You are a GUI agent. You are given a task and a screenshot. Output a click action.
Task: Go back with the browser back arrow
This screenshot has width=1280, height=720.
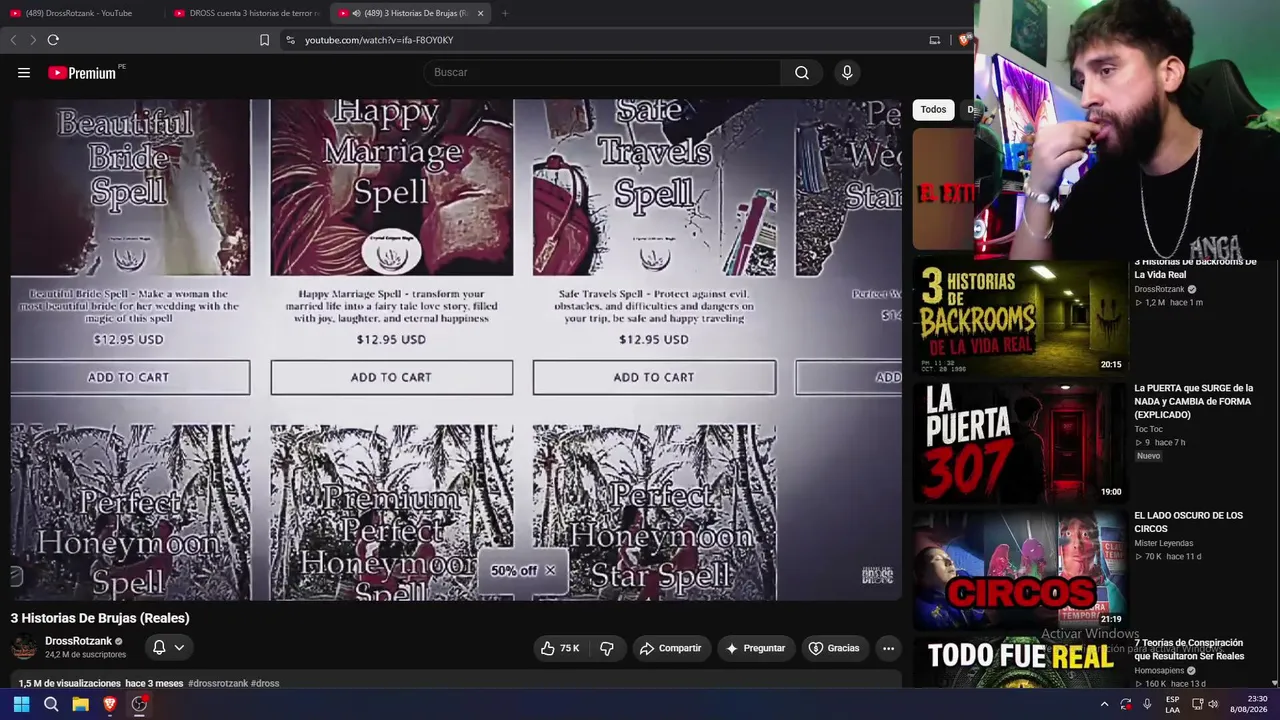click(13, 40)
